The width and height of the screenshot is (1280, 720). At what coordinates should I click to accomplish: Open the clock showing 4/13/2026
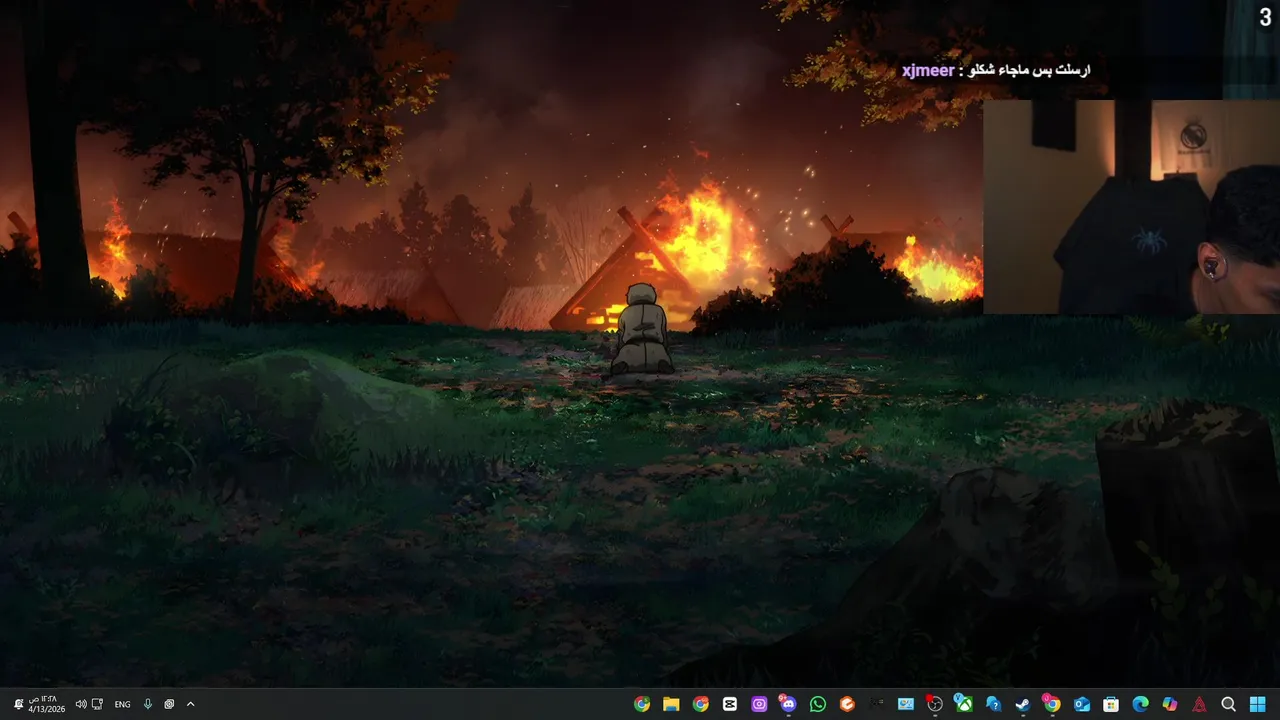pos(47,704)
